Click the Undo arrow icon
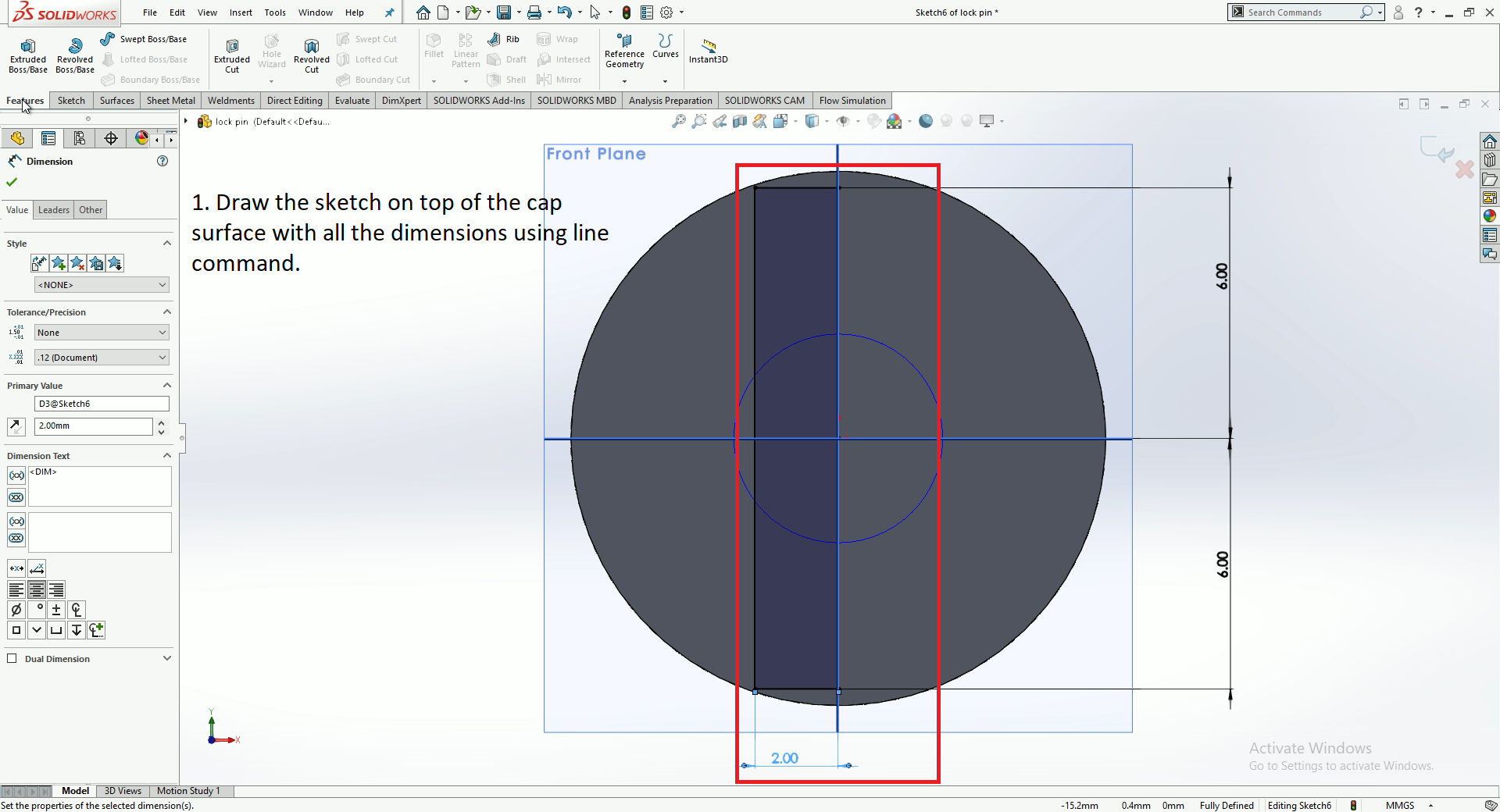The image size is (1500, 812). [564, 12]
